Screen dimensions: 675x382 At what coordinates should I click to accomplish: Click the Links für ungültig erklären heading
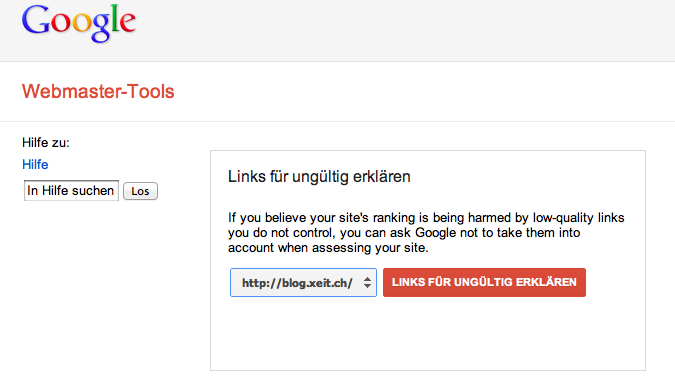click(319, 177)
